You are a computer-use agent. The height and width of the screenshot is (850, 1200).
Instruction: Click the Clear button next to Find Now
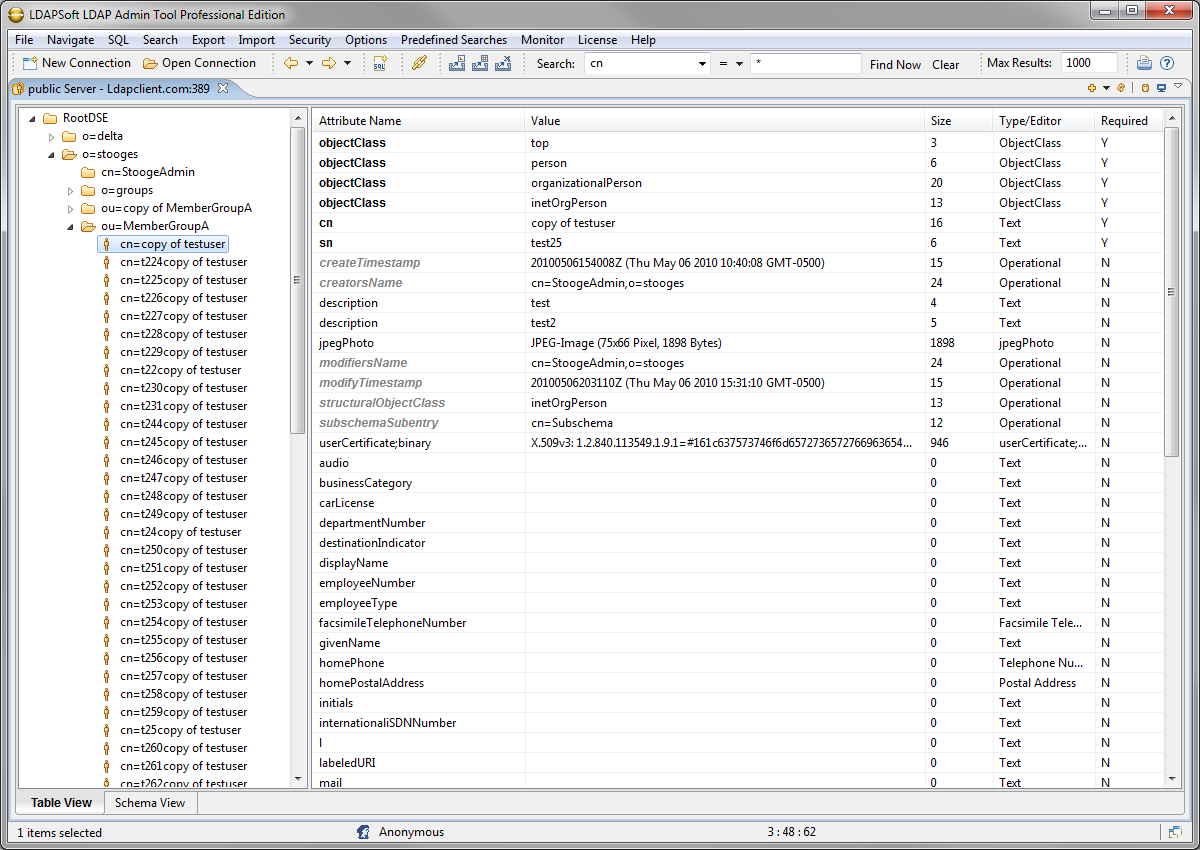pyautogui.click(x=945, y=64)
